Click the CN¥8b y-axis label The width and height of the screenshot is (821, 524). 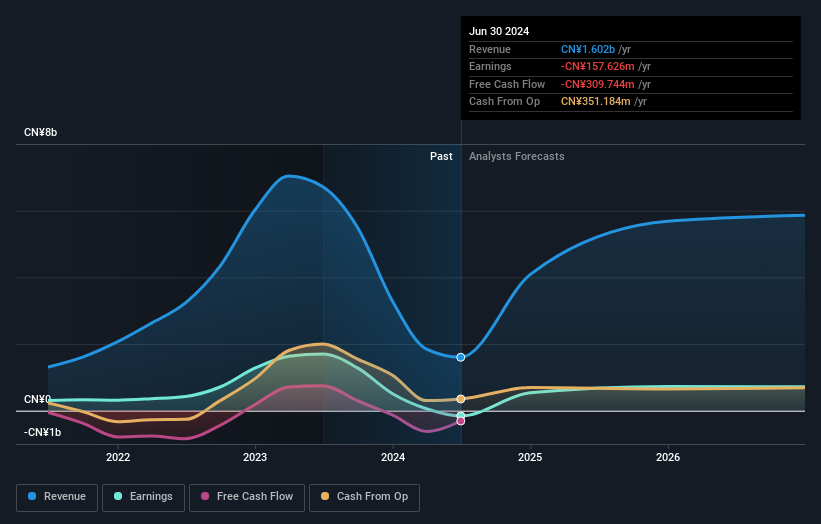40,132
